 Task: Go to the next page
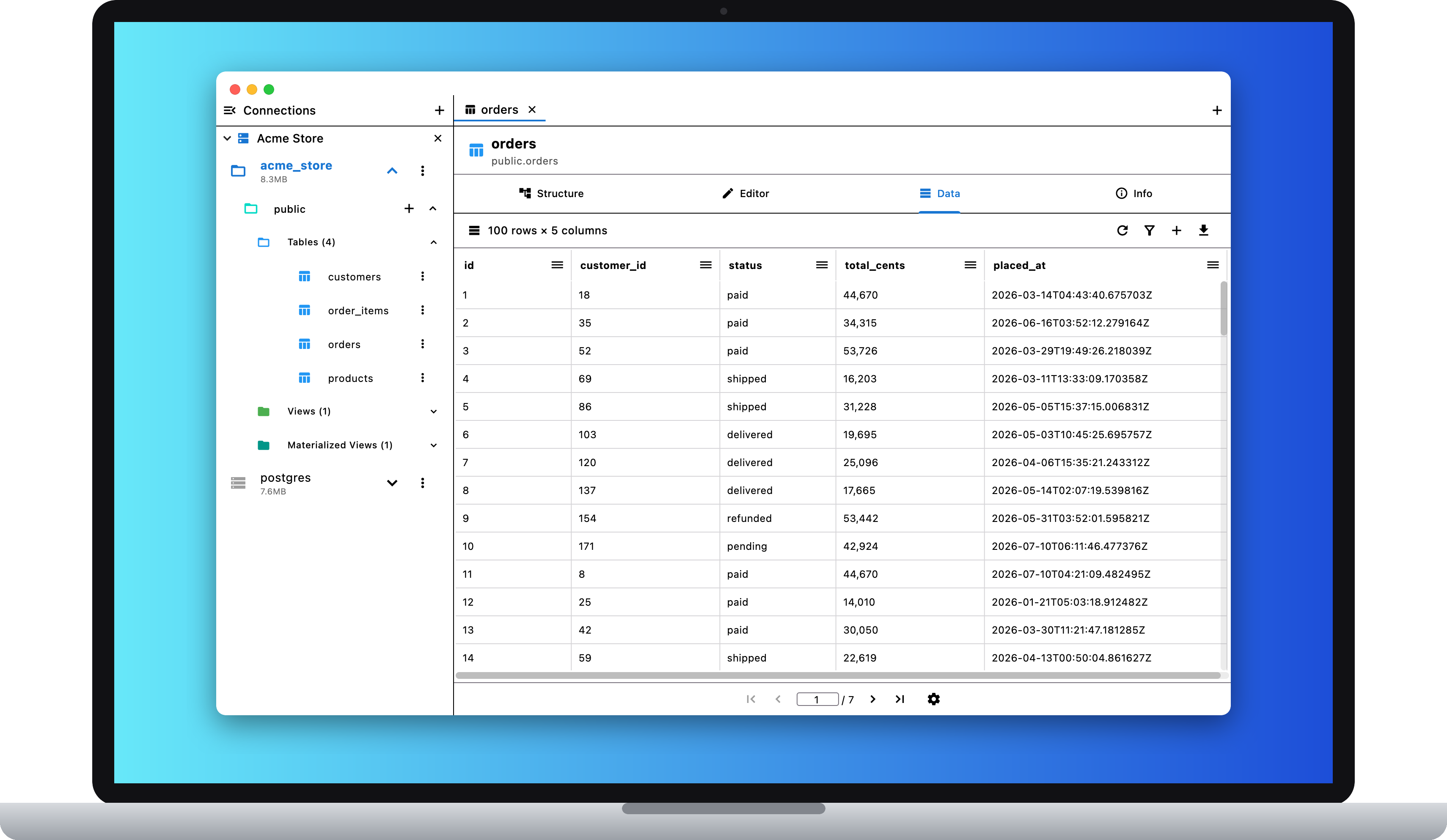(873, 699)
